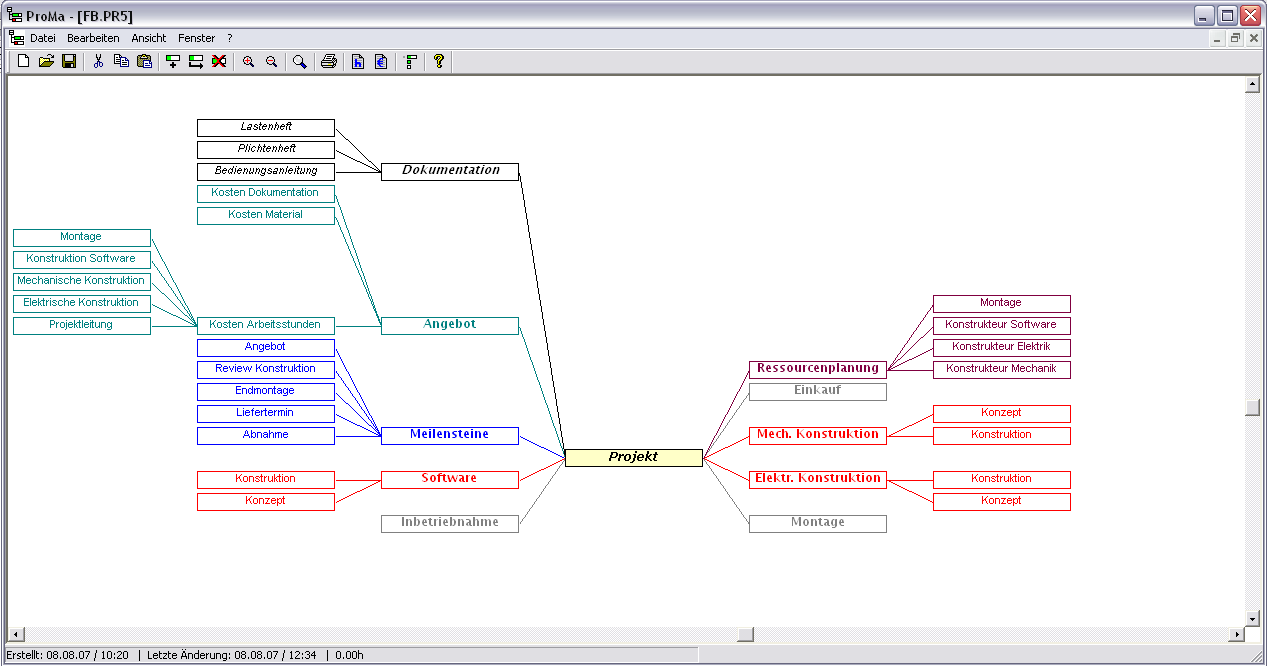Select the Ressourcenplanung node

(x=818, y=369)
